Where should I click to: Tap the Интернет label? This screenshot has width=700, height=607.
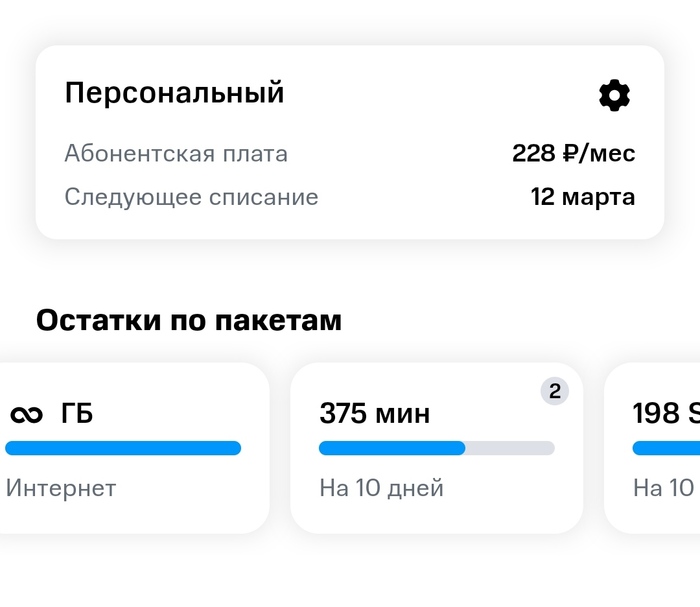tap(61, 488)
